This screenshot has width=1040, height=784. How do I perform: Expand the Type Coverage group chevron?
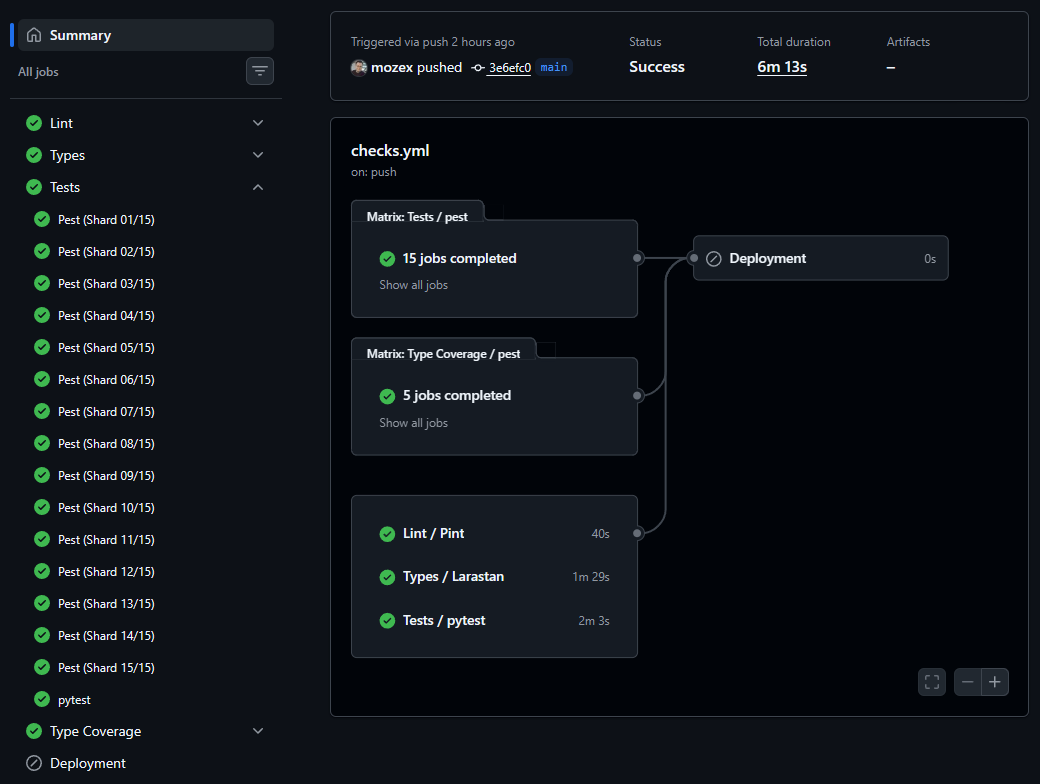coord(258,731)
